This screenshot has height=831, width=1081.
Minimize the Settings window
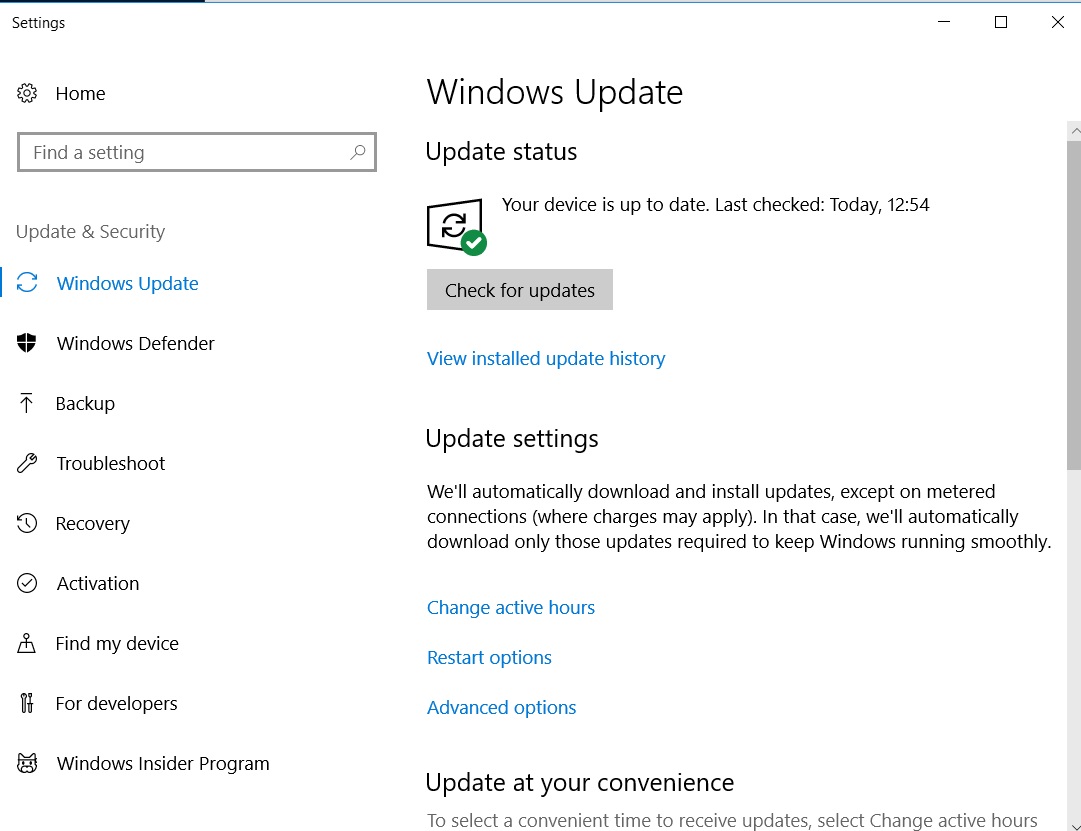click(944, 22)
